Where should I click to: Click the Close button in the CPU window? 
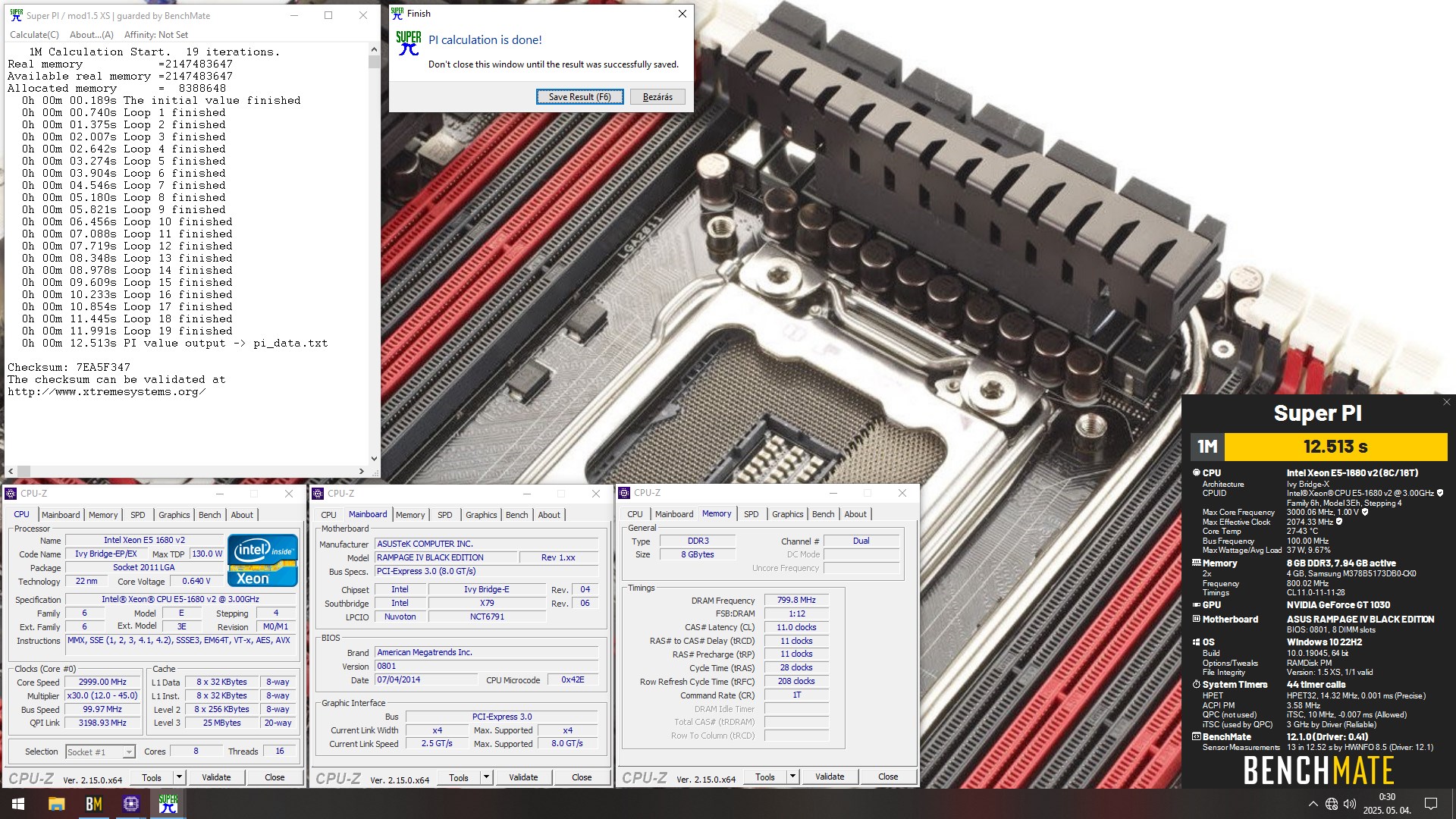[x=275, y=777]
